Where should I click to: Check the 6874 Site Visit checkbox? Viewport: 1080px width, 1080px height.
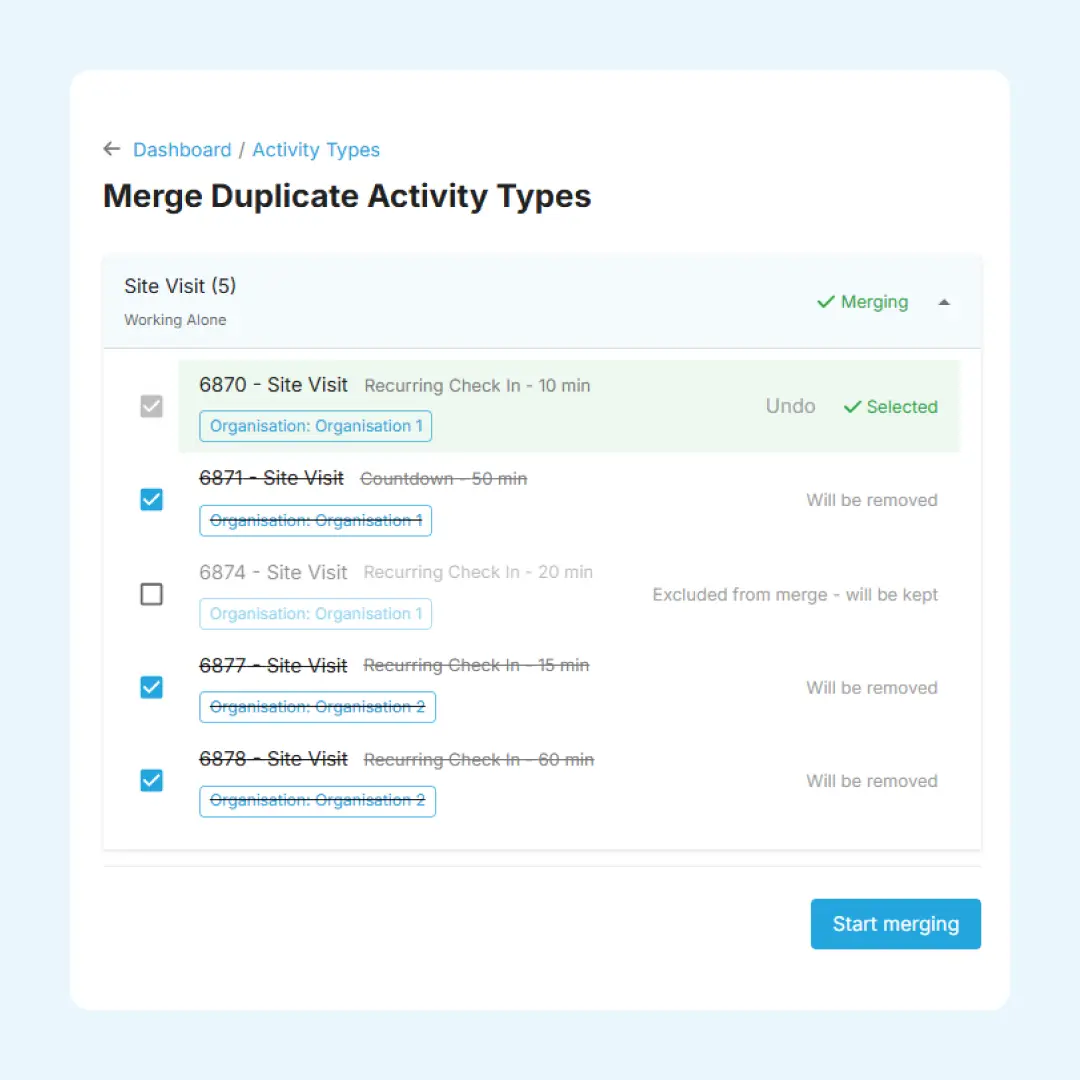151,594
